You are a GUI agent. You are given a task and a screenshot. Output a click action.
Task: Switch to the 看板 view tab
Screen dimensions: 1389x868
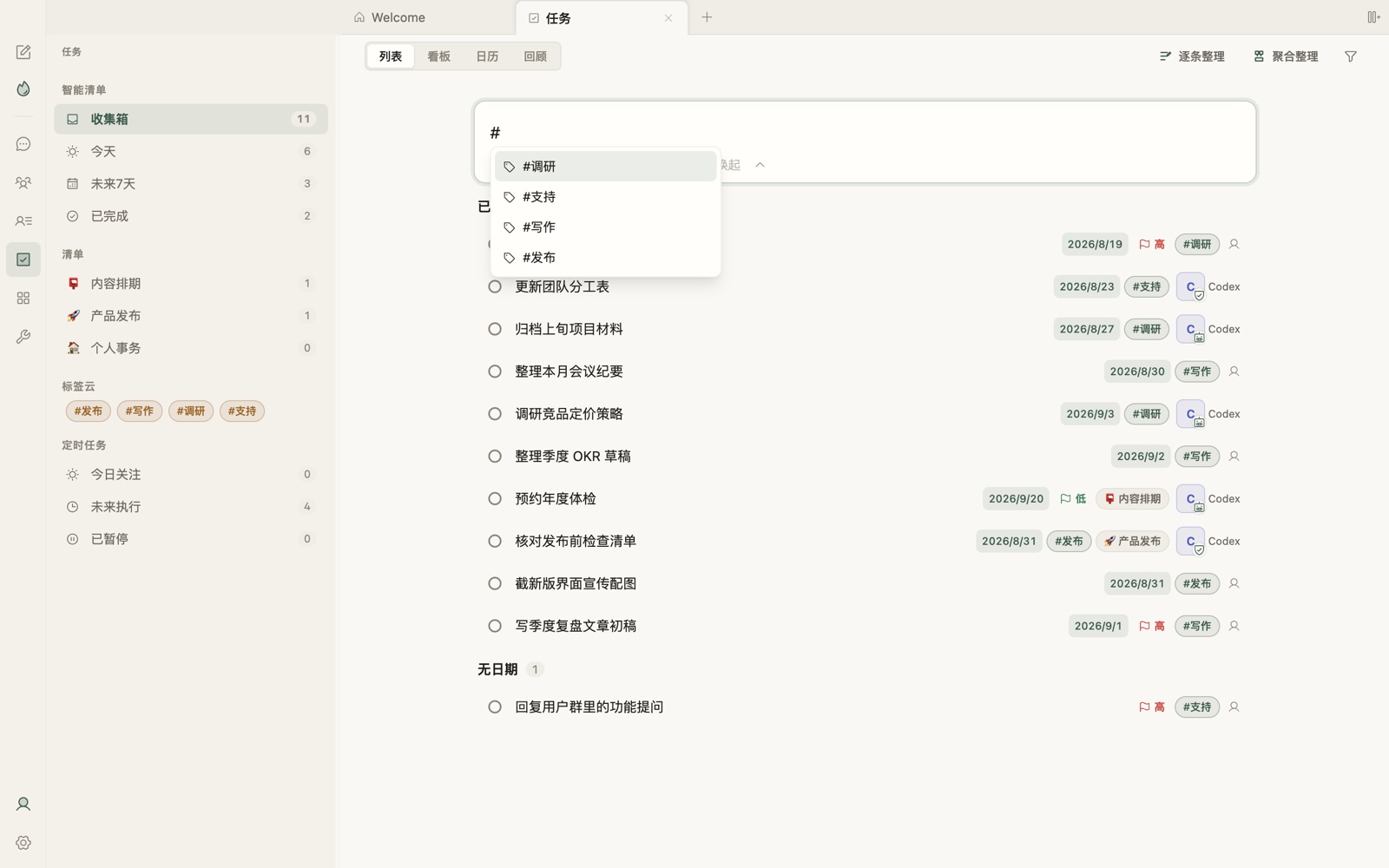click(x=438, y=56)
